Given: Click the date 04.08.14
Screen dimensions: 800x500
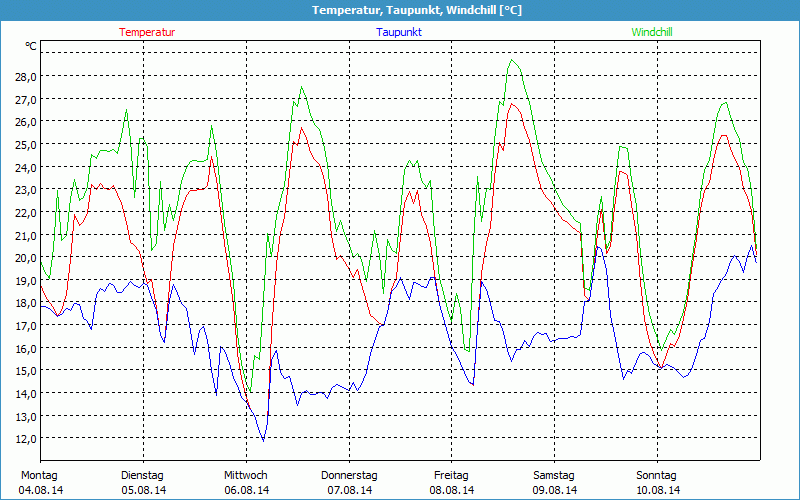Looking at the screenshot, I should (x=41, y=490).
